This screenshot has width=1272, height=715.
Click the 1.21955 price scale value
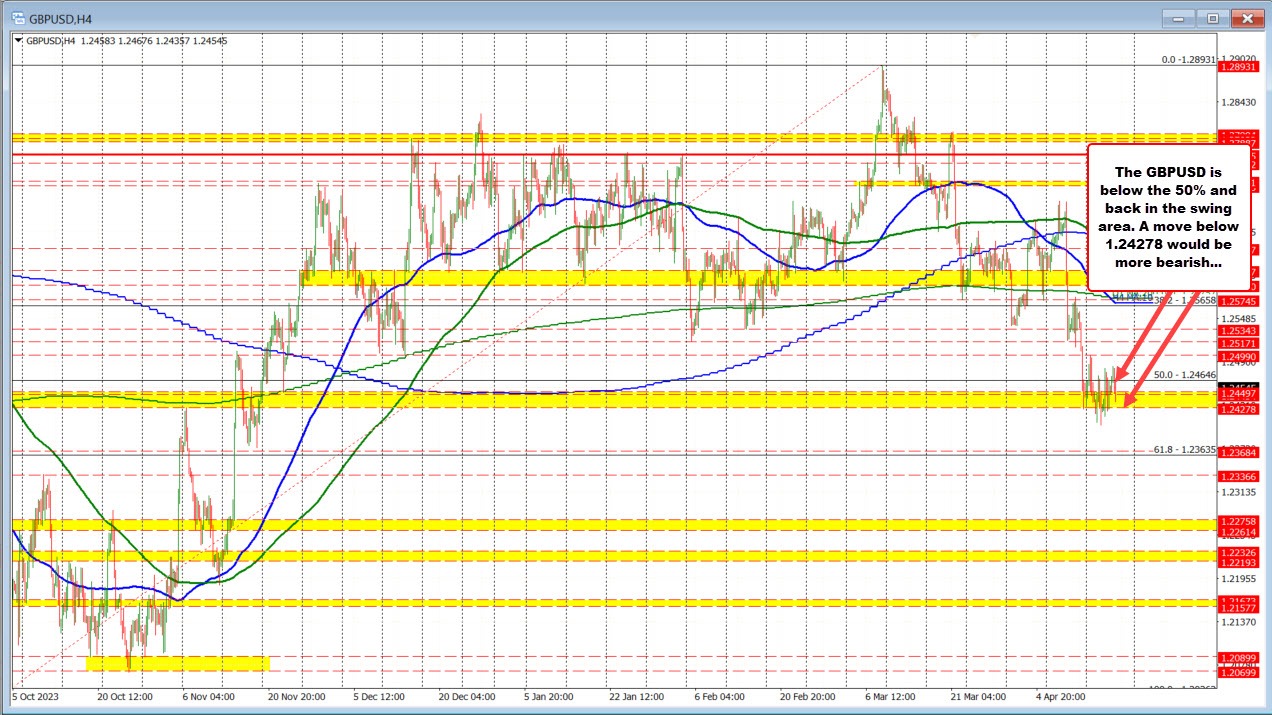[1238, 579]
